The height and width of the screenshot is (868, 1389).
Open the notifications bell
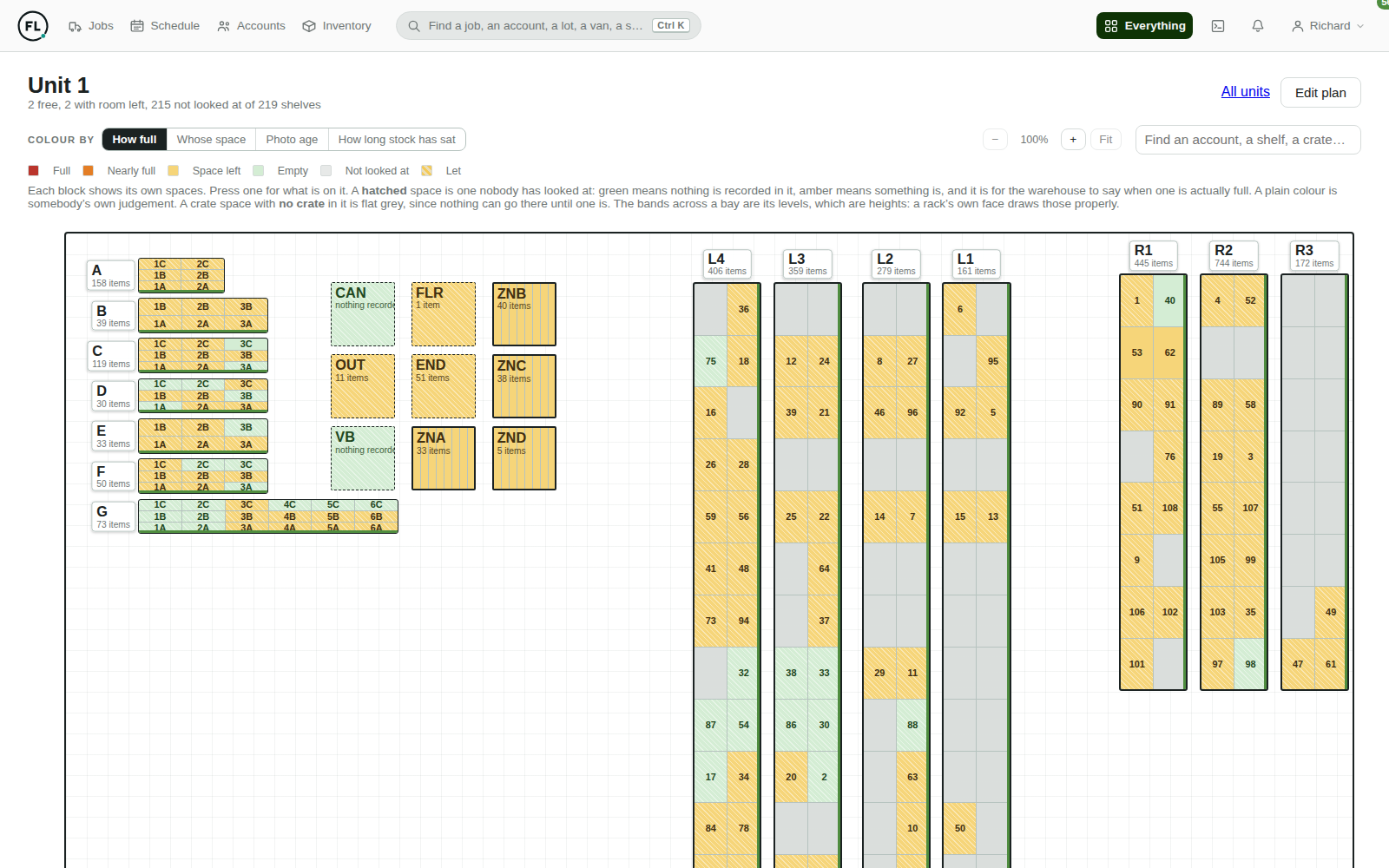point(1258,26)
